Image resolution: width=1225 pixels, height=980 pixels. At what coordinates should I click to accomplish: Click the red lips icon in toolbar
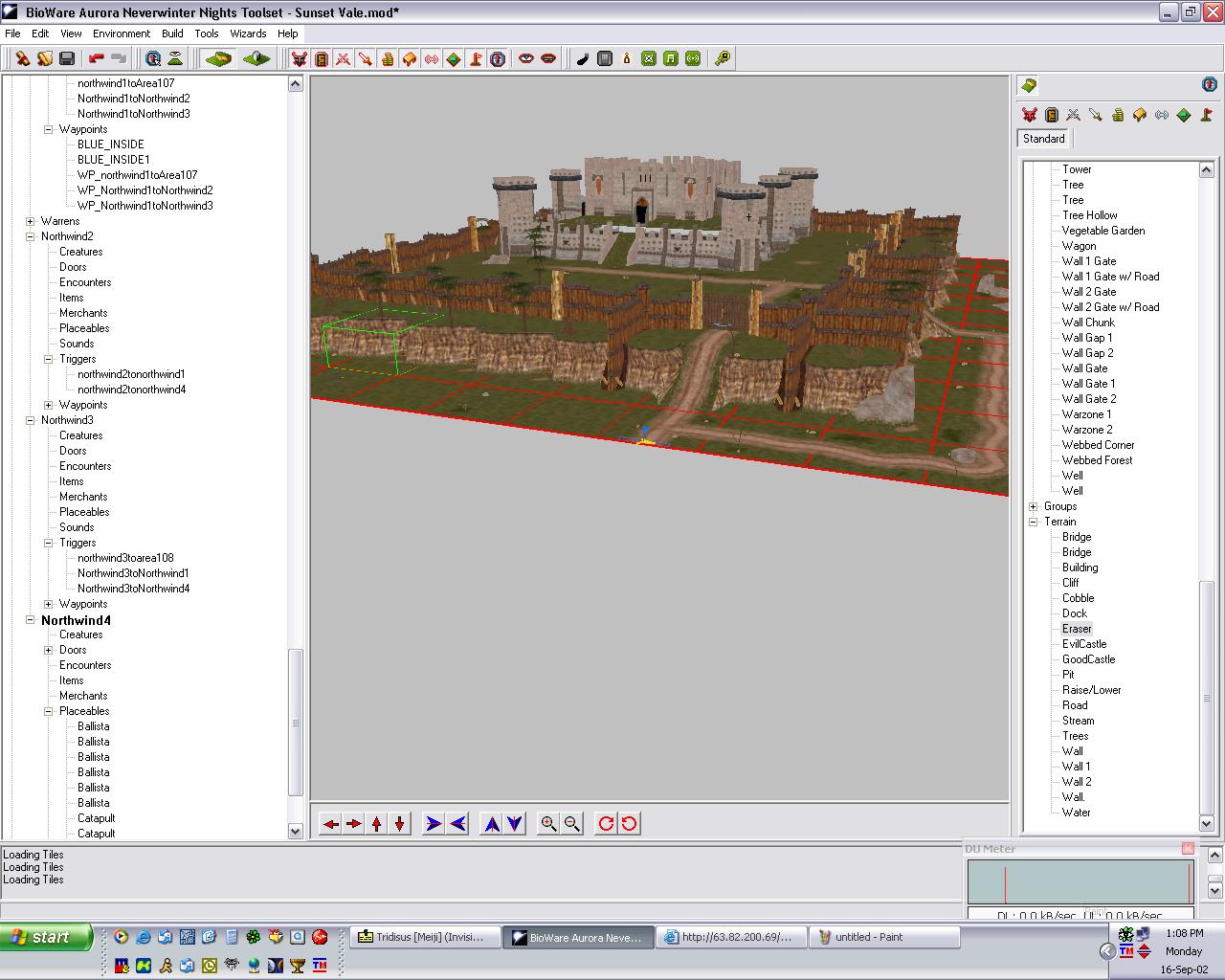pyautogui.click(x=548, y=58)
